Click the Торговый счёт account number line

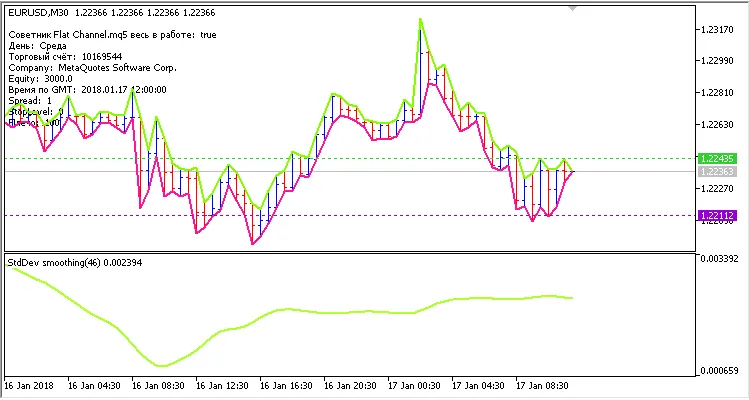pyautogui.click(x=64, y=57)
